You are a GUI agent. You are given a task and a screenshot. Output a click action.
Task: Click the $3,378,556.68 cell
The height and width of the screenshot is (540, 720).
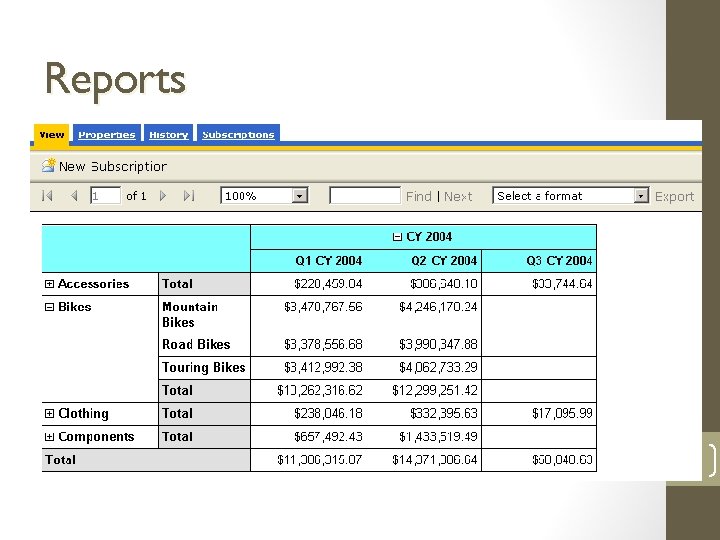(x=323, y=344)
